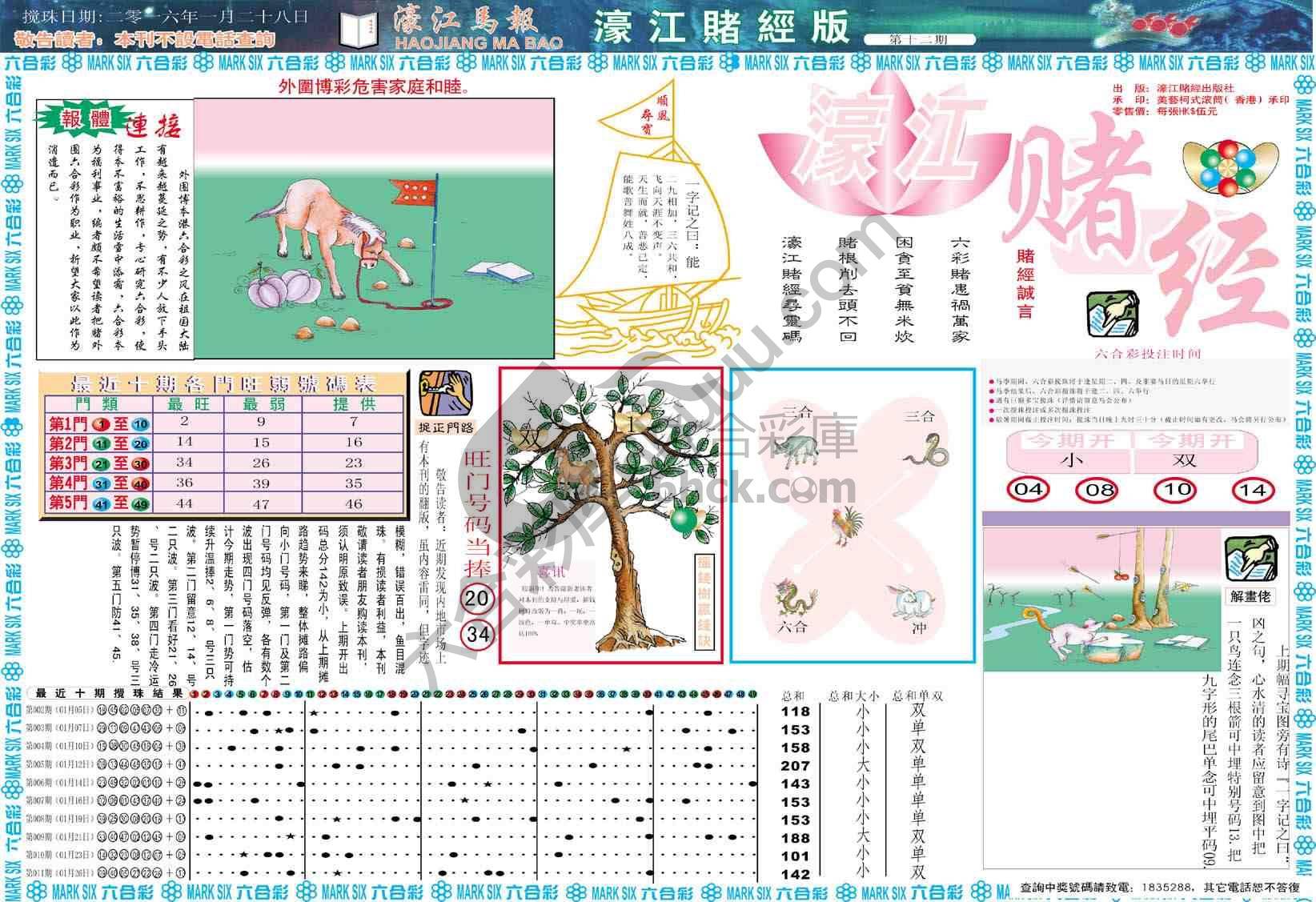Click the rooster in the center
The image size is (1316, 902).
click(849, 526)
